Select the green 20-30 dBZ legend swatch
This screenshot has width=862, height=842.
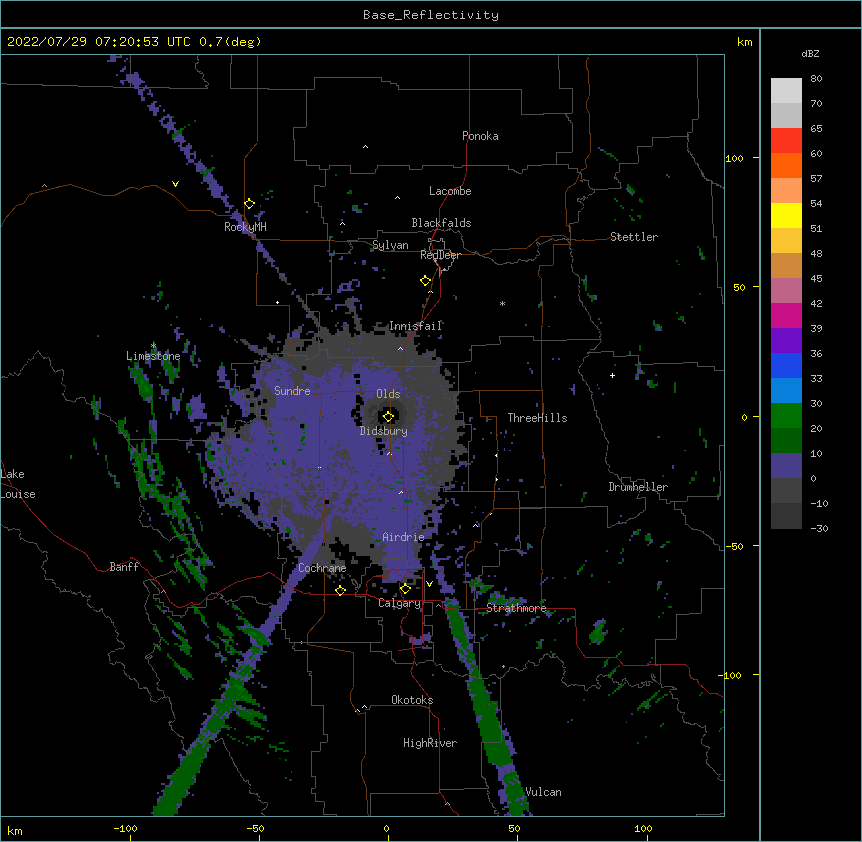pyautogui.click(x=786, y=416)
